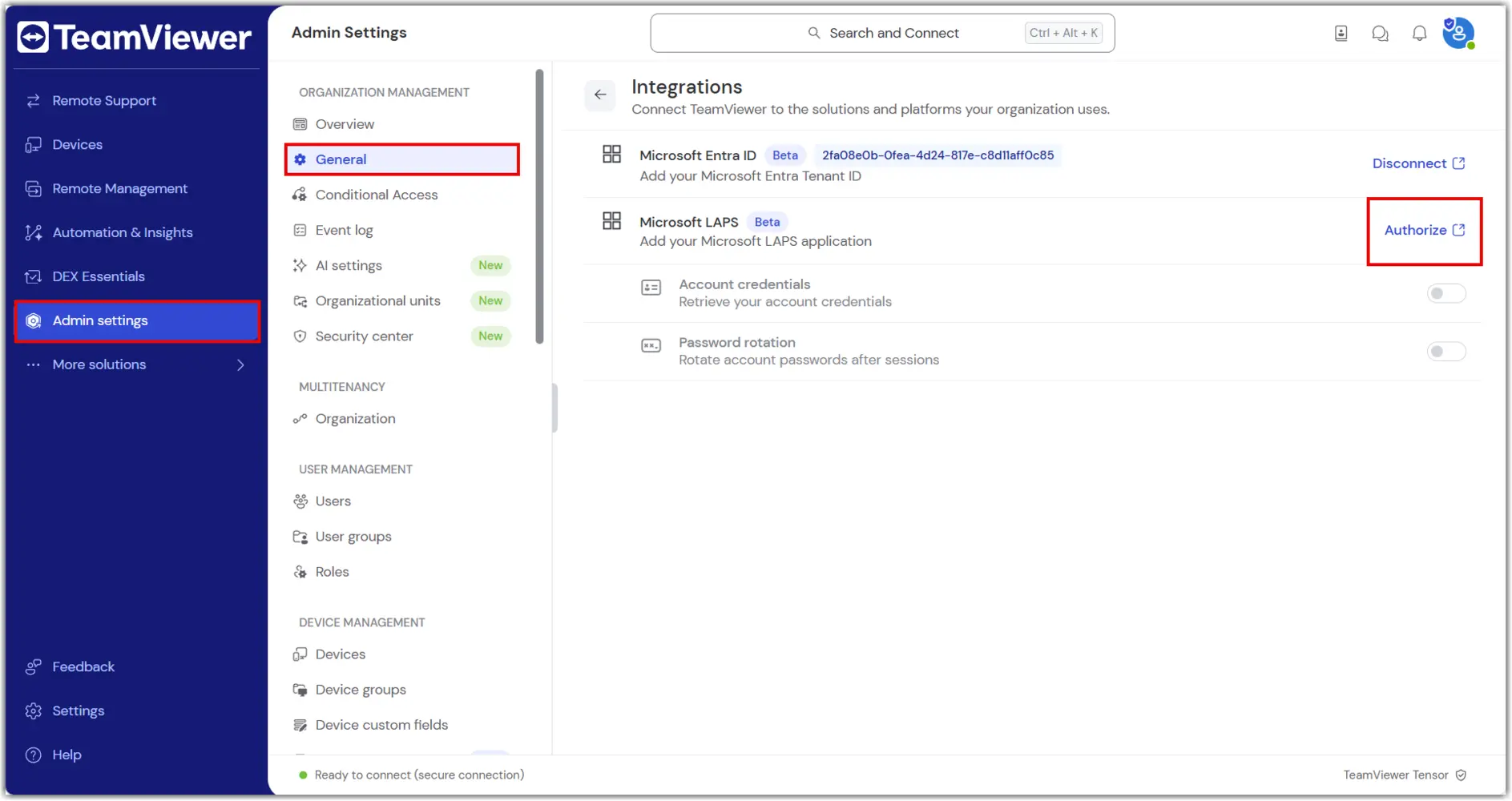Open Settings gear at bottom left
Screen dimensions: 1512x801
(33, 711)
